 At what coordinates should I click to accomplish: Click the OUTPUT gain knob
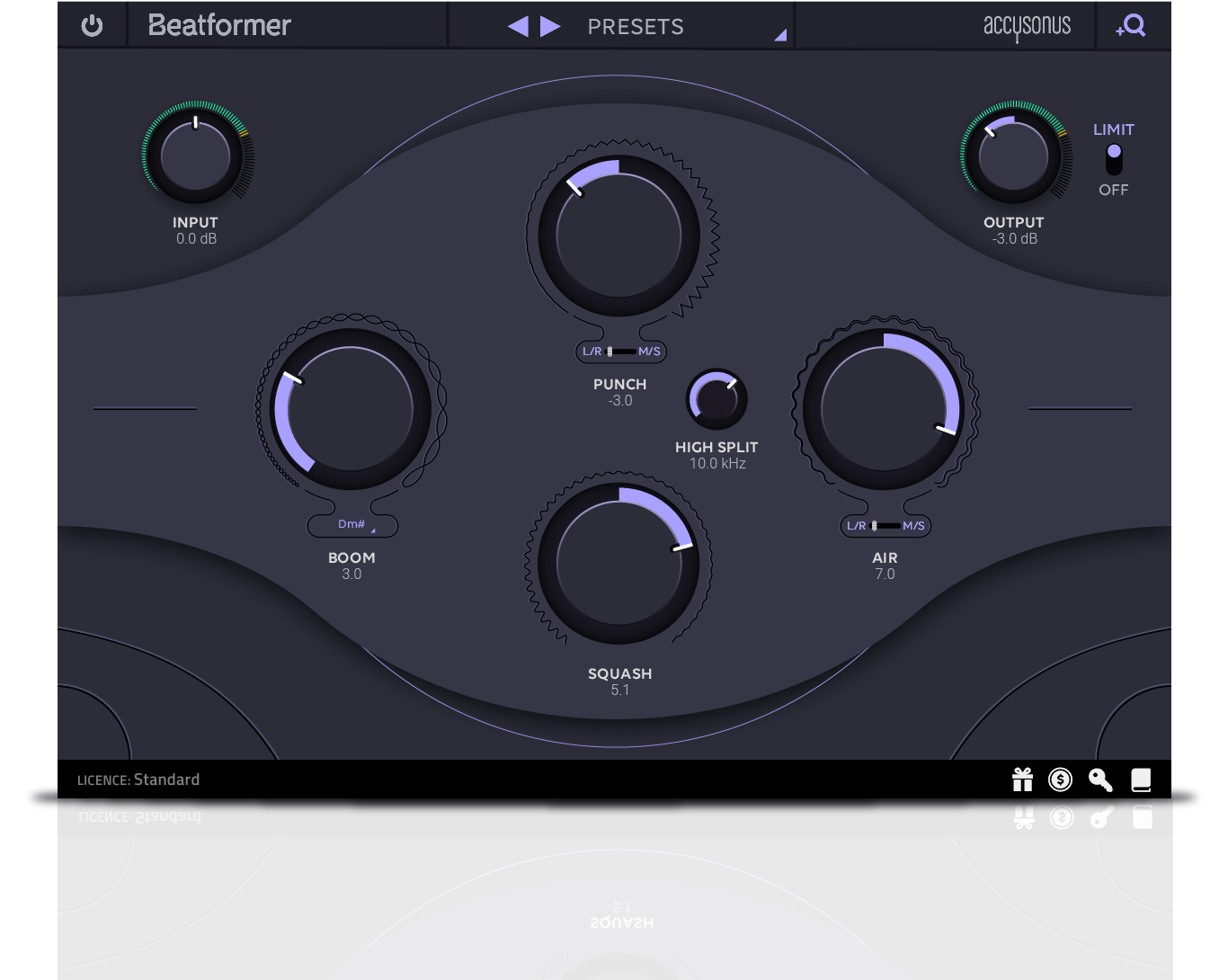[x=1014, y=155]
